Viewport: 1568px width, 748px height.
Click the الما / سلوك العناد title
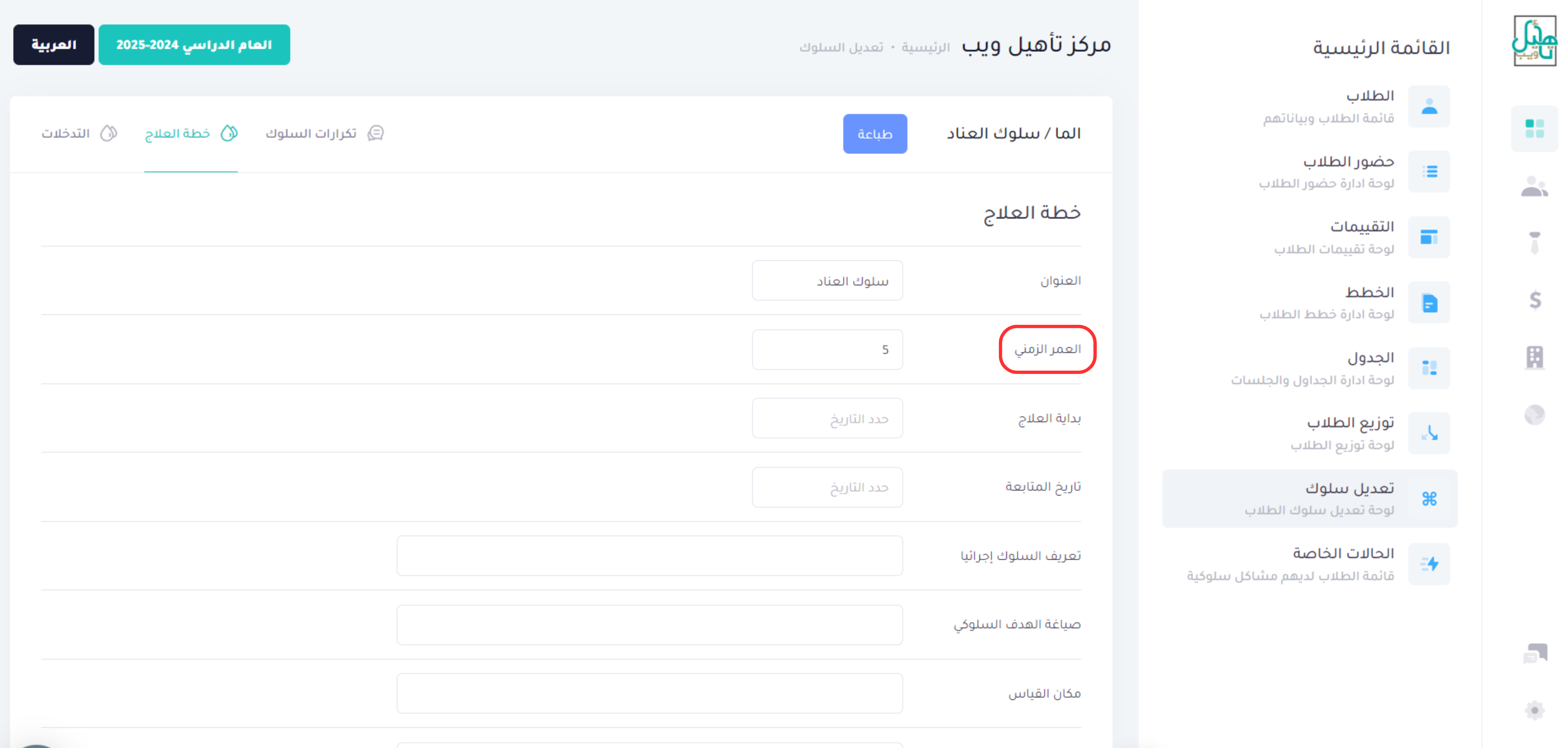1013,133
